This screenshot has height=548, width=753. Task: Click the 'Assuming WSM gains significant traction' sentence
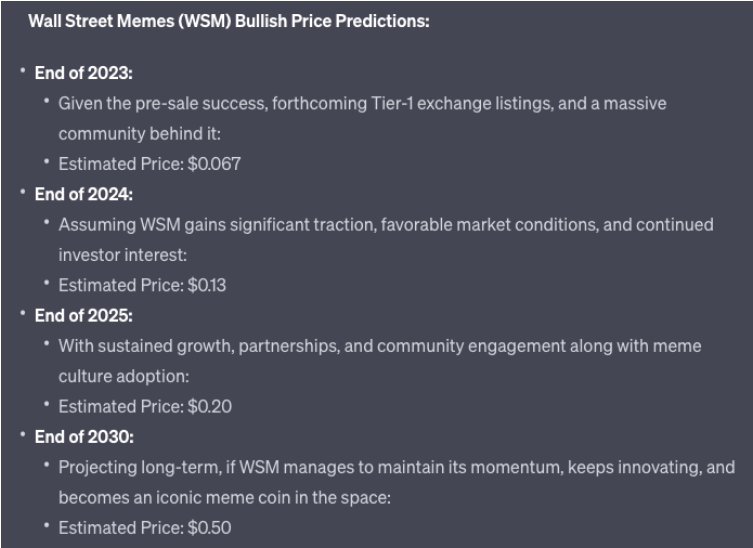coord(386,225)
